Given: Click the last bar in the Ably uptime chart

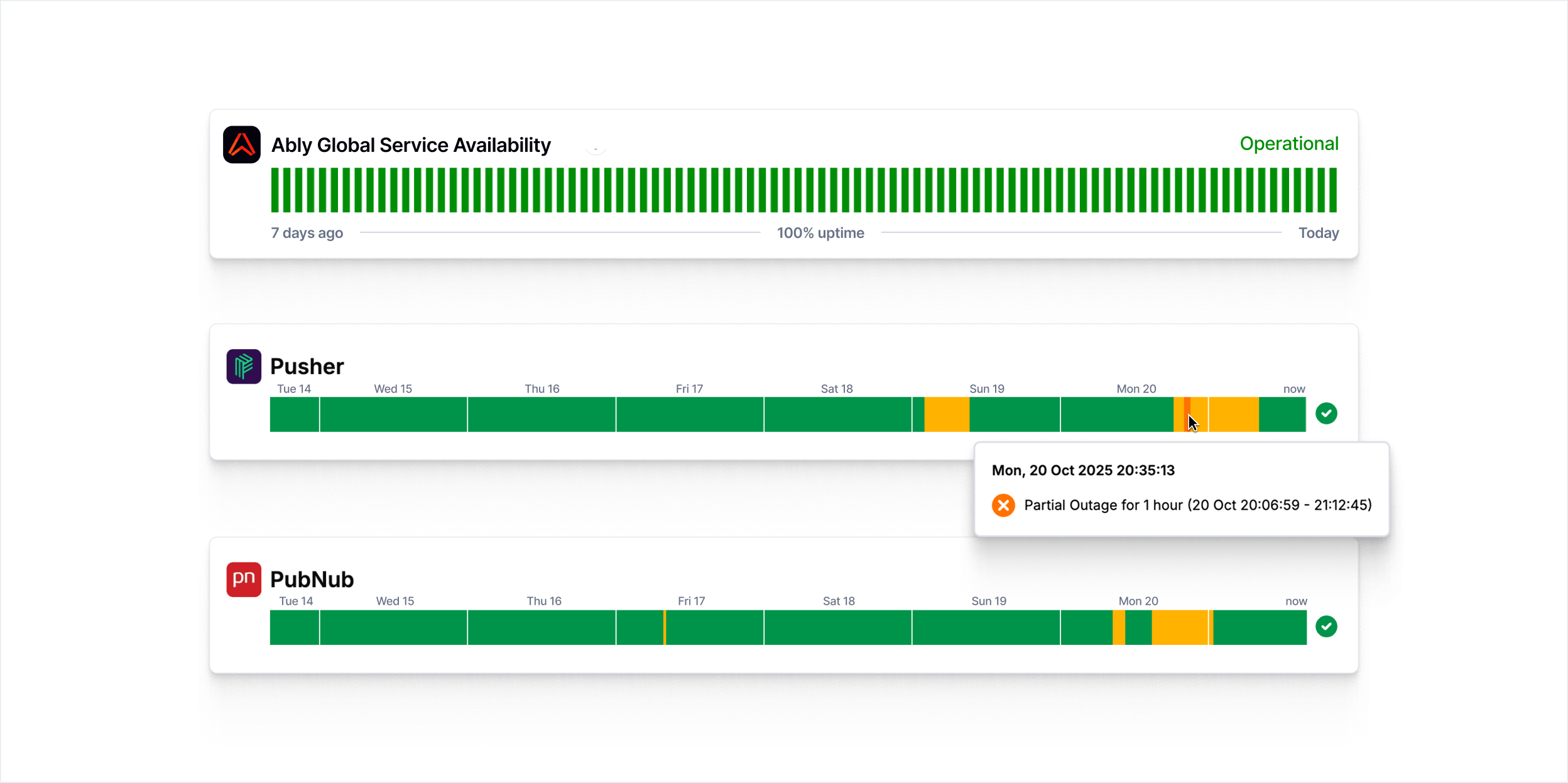Looking at the screenshot, I should 1332,190.
